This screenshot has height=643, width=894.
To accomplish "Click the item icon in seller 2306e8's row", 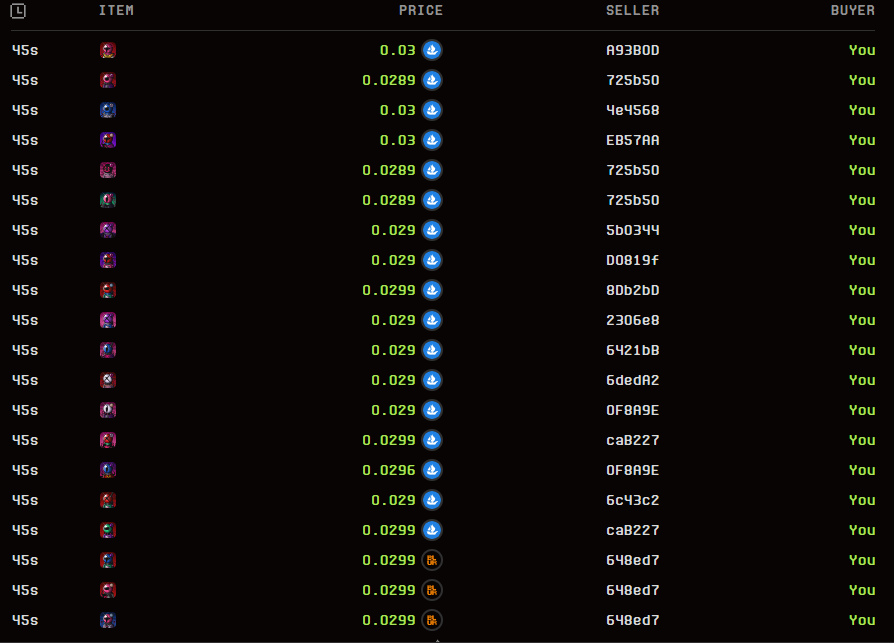I will coord(107,320).
